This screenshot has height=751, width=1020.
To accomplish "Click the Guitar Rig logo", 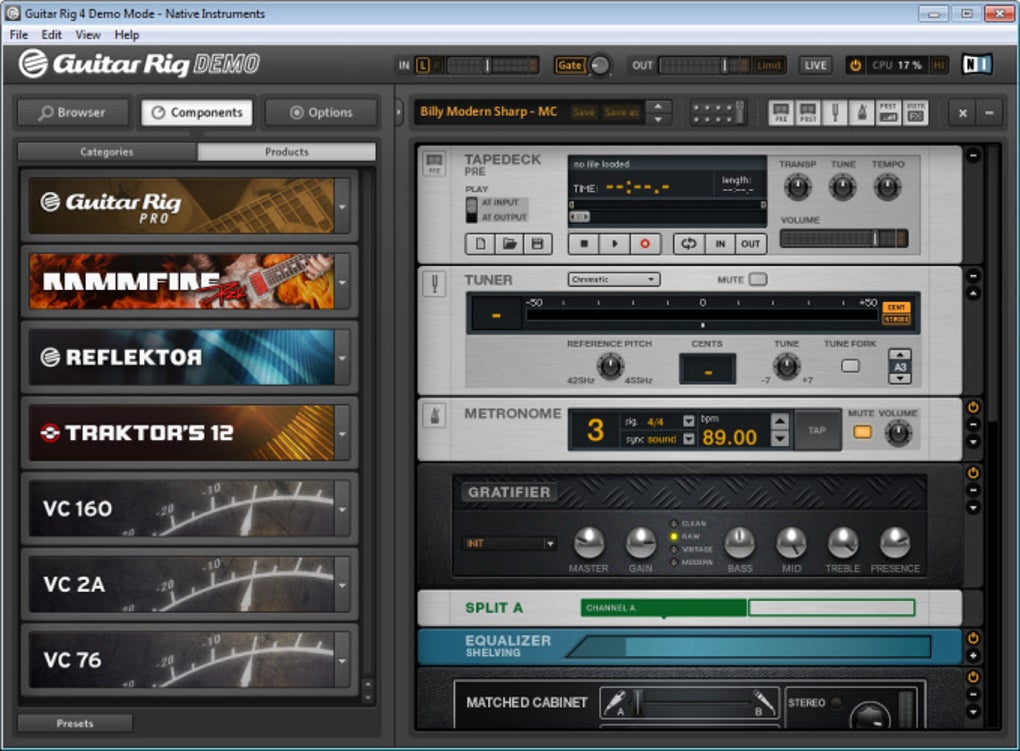I will point(139,64).
